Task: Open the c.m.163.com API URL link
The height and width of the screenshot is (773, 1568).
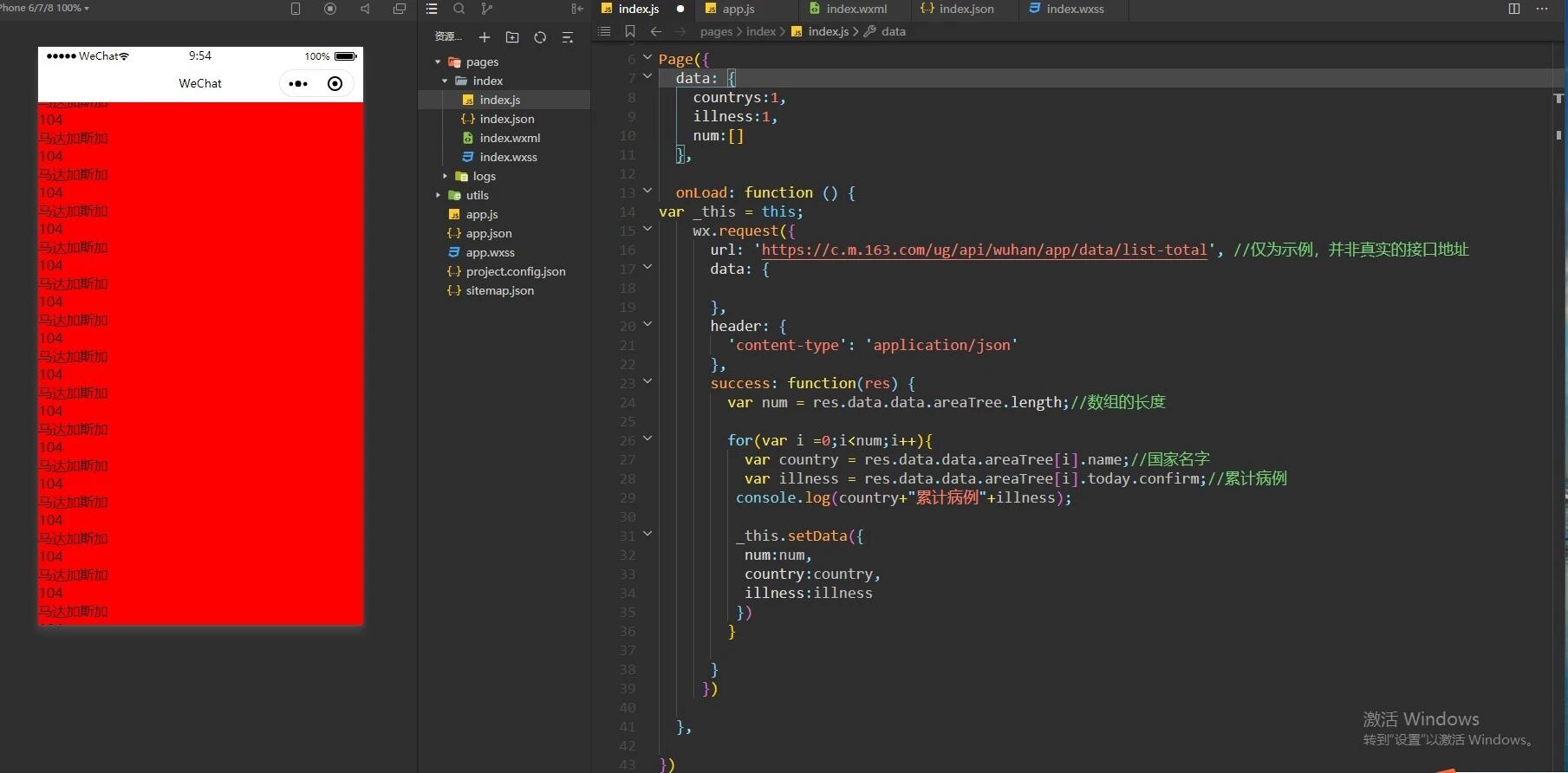Action: [984, 250]
